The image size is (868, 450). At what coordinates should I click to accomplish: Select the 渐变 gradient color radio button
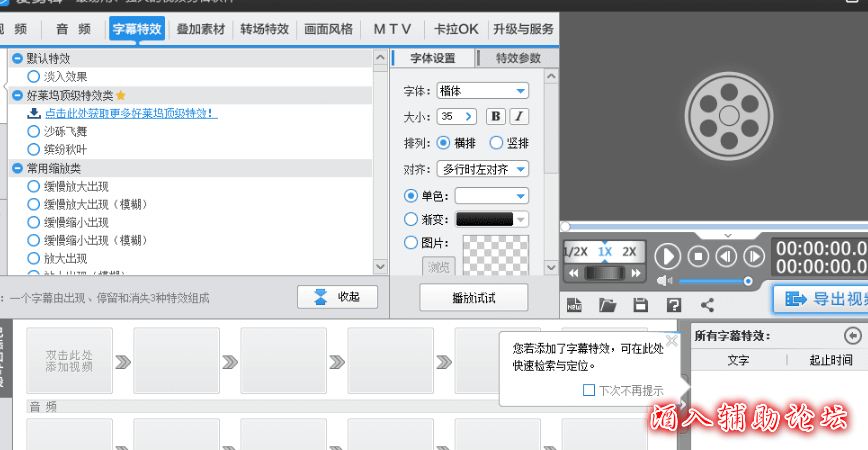pyautogui.click(x=411, y=219)
